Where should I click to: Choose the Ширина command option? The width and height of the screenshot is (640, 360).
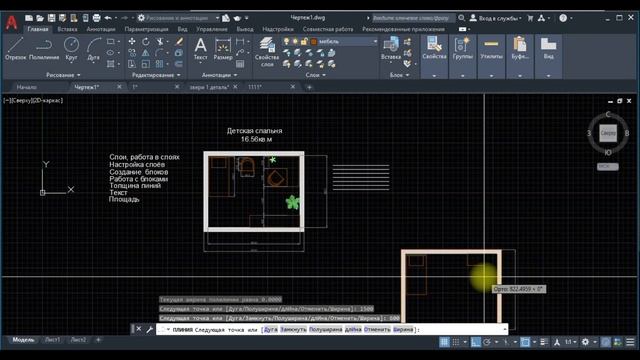[403, 329]
